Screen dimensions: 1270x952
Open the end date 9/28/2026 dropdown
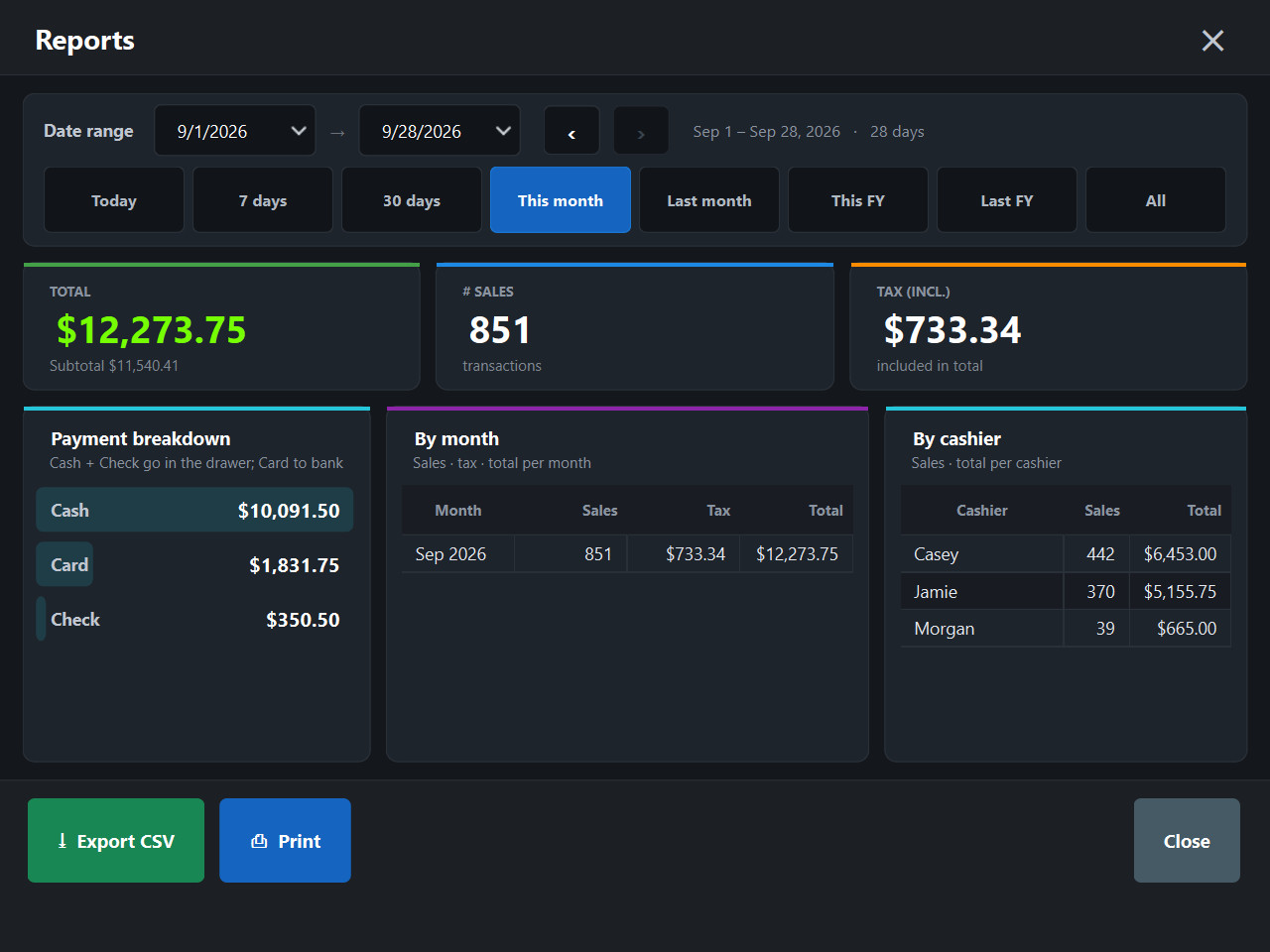(440, 131)
